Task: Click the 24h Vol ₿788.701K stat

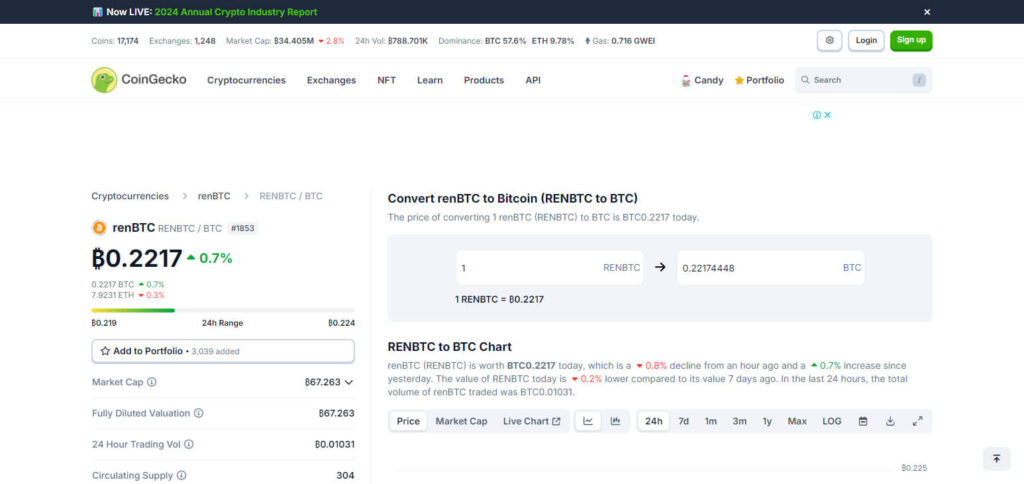Action: pyautogui.click(x=391, y=40)
